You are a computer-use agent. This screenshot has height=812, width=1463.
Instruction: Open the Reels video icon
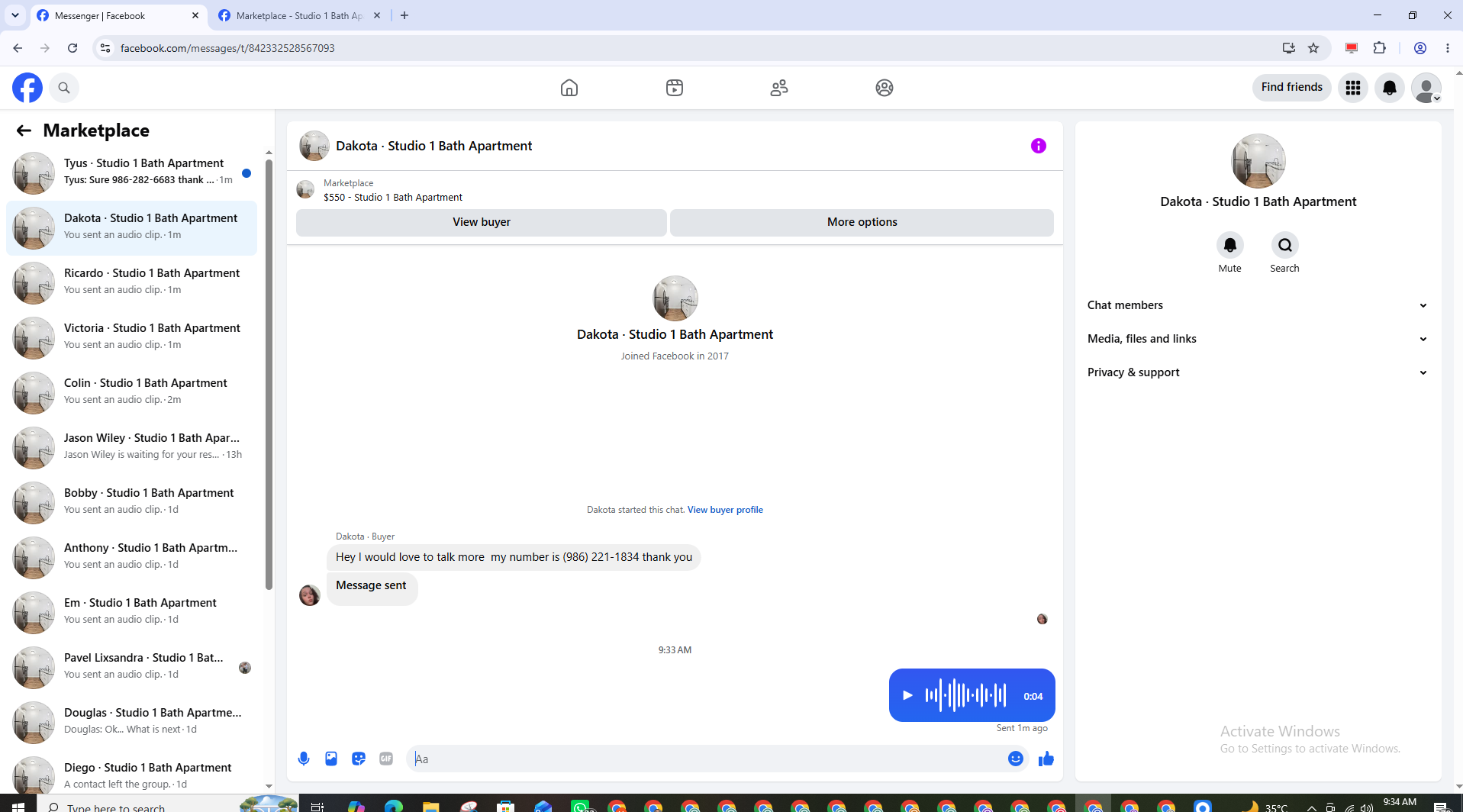(x=675, y=88)
